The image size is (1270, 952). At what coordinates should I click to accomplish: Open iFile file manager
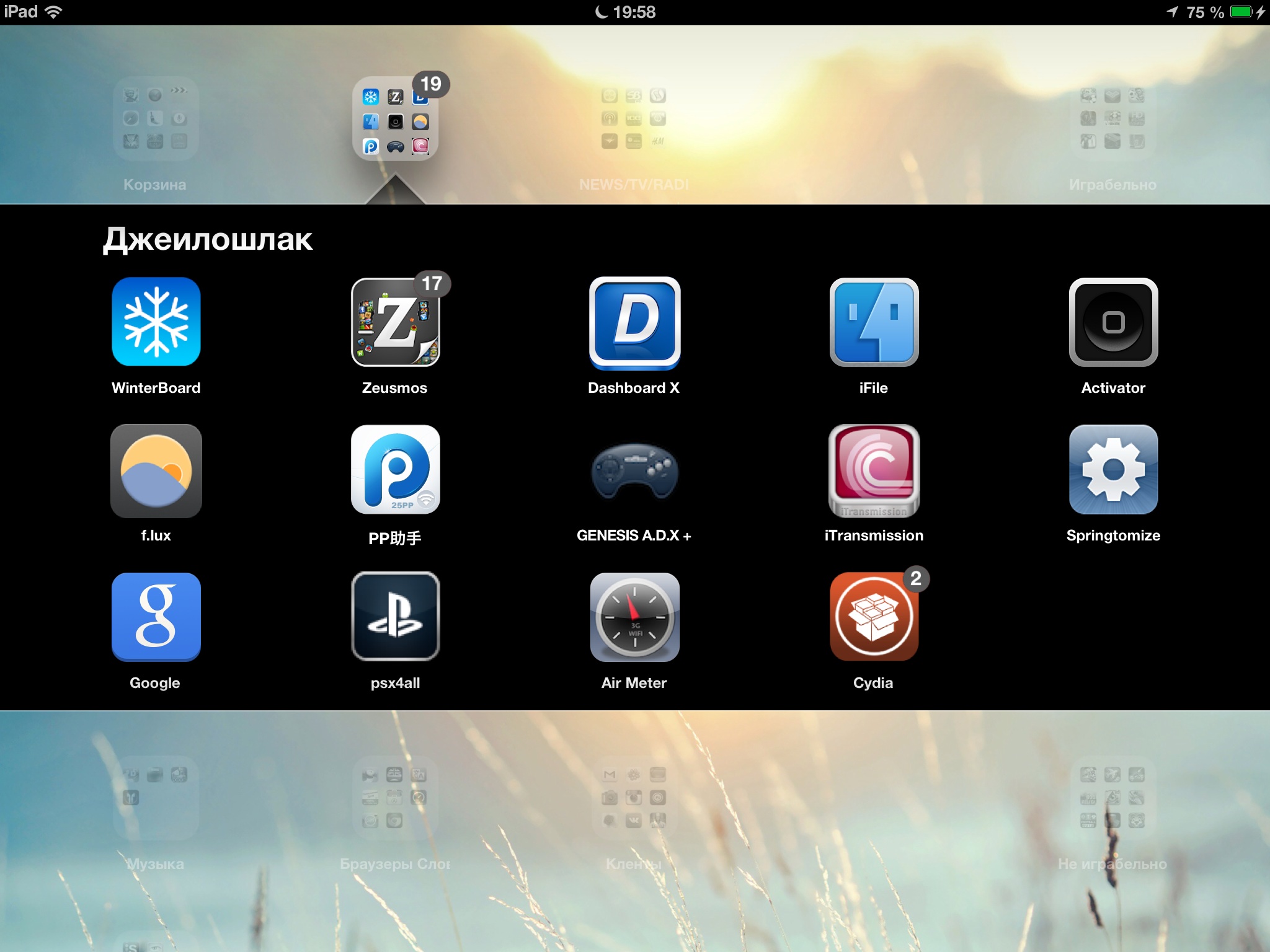pyautogui.click(x=874, y=322)
